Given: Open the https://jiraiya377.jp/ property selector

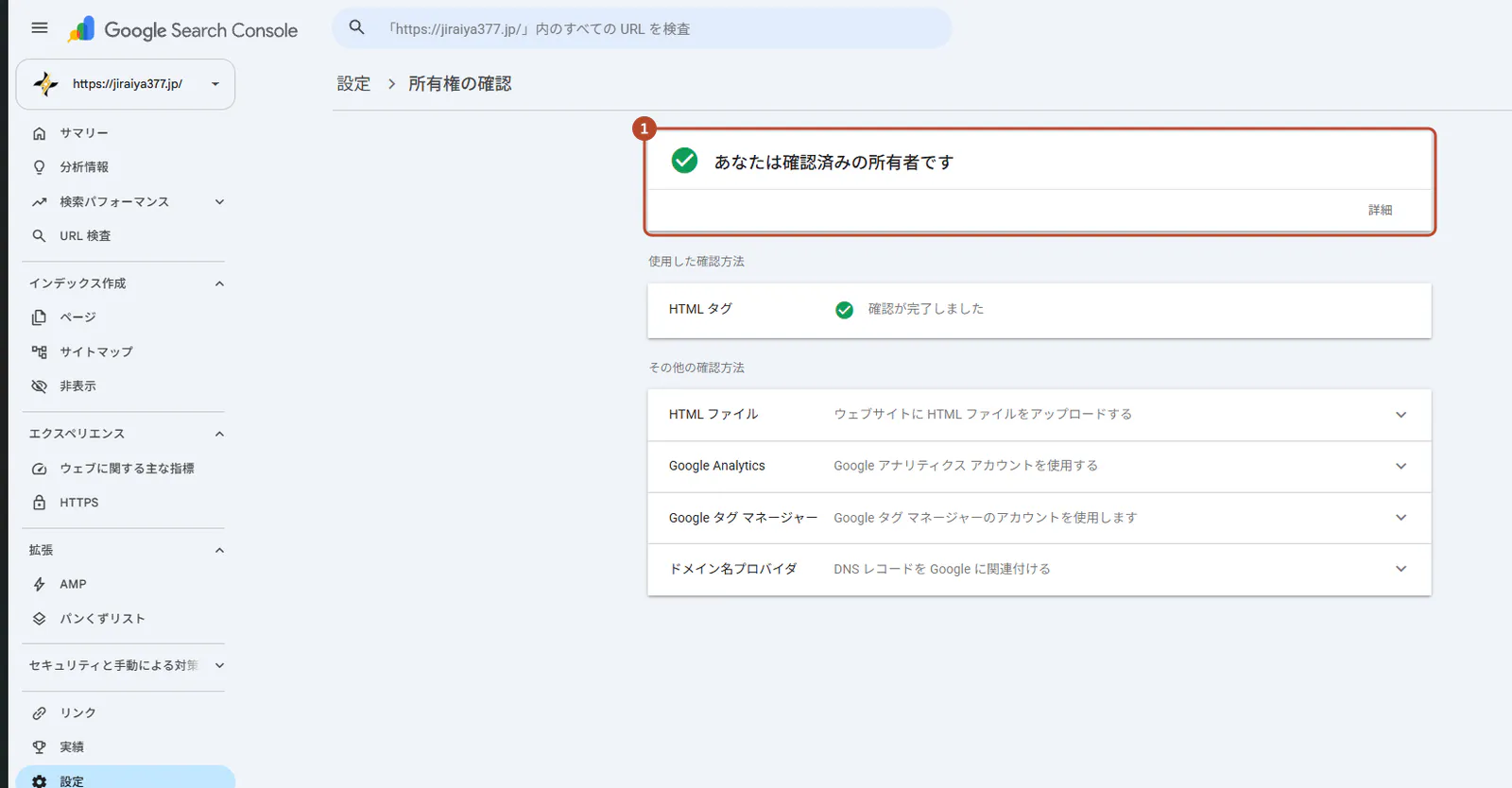Looking at the screenshot, I should pos(126,84).
